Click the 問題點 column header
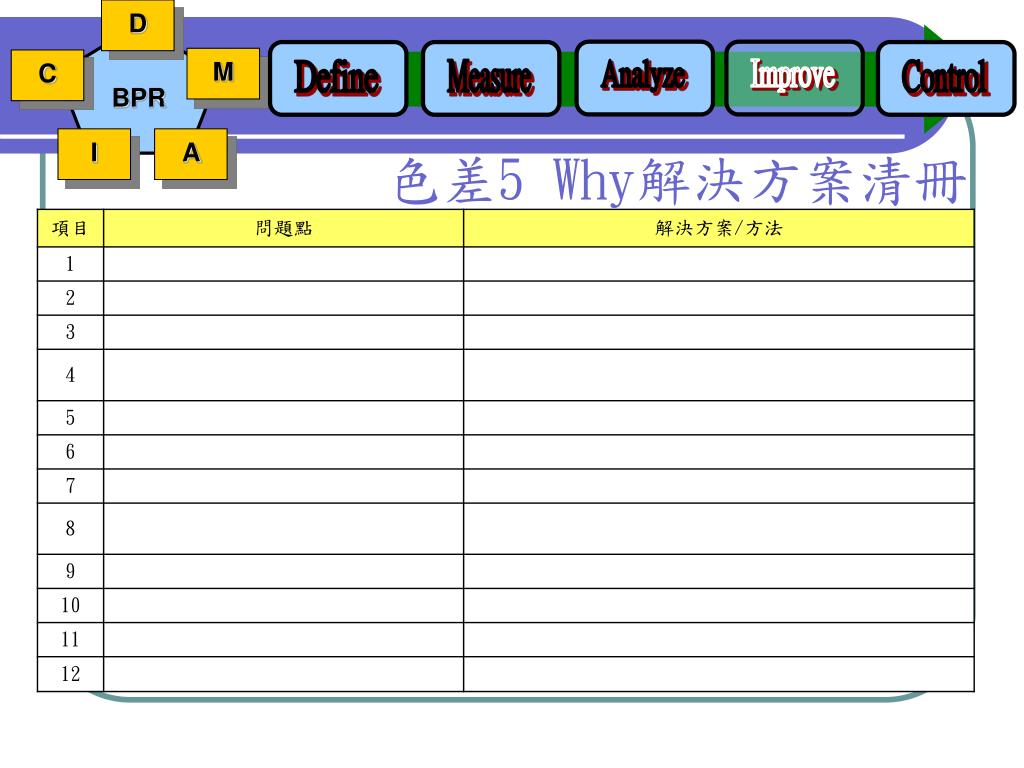 point(283,228)
